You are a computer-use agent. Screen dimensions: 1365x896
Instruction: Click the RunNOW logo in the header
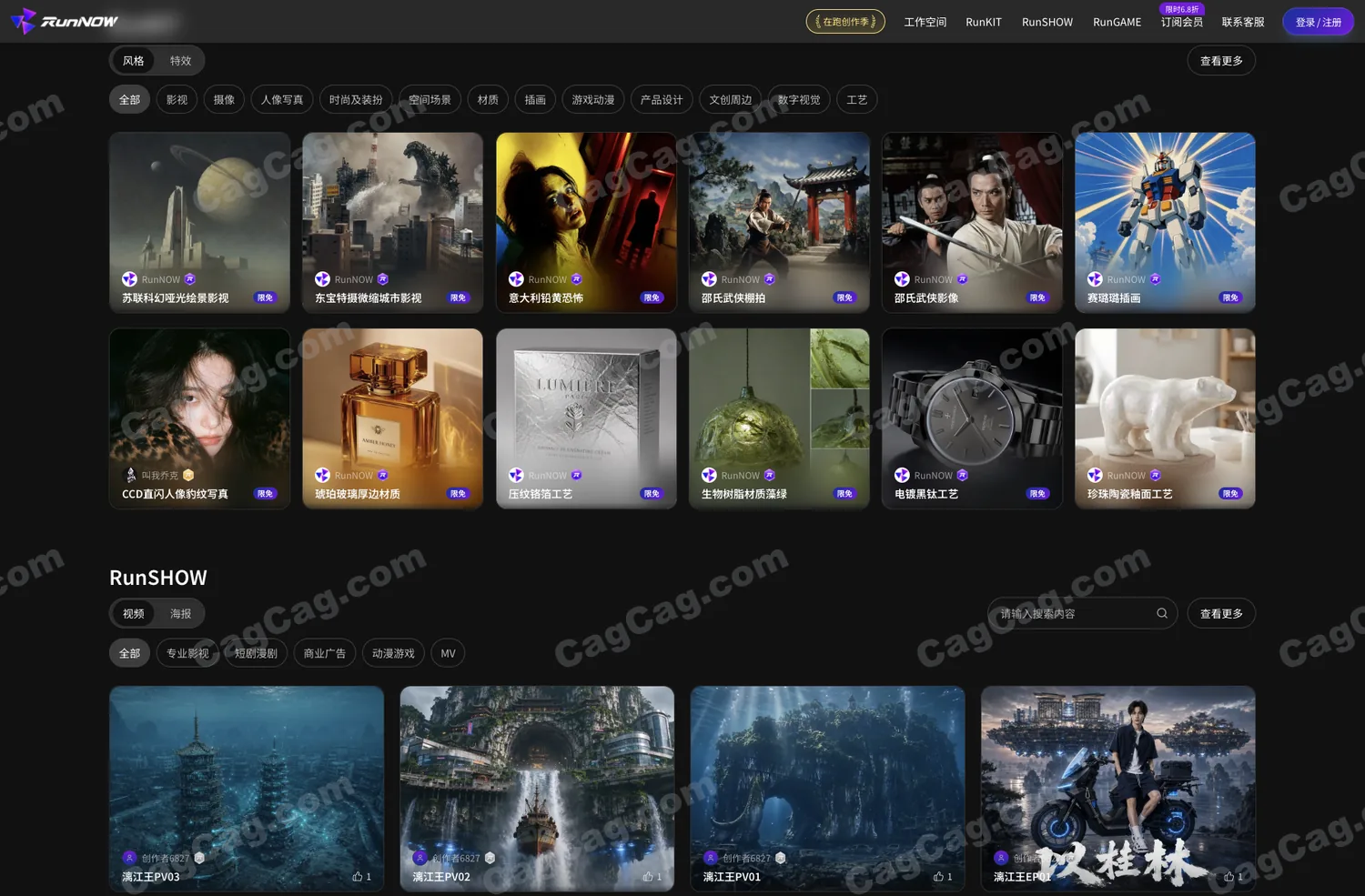click(65, 21)
